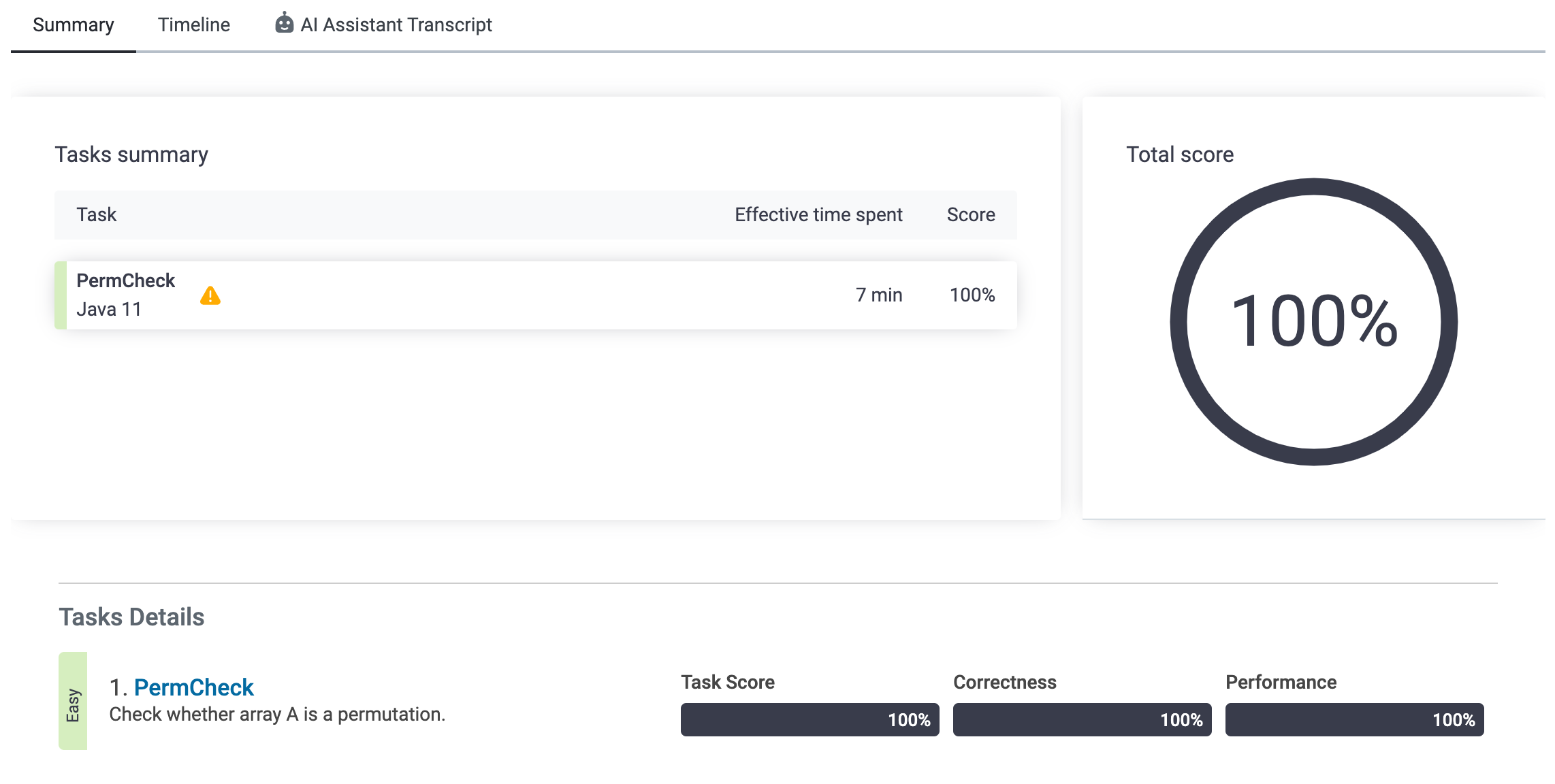
Task: Click the Performance 100% progress bar
Action: coord(1354,719)
